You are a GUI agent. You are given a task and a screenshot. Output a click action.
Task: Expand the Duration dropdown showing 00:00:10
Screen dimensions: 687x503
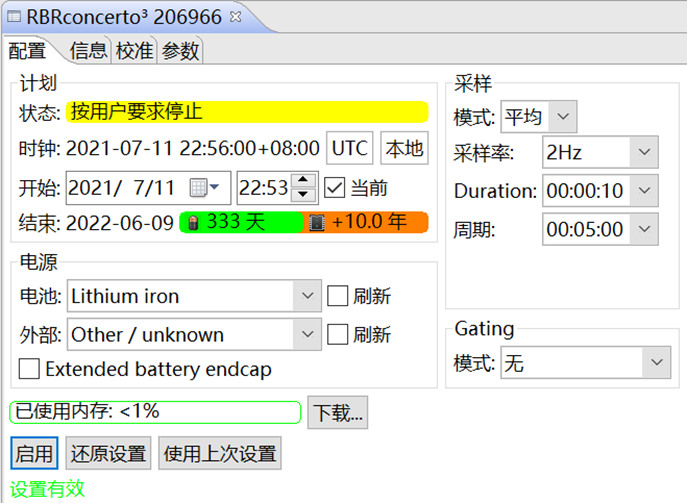coord(600,191)
